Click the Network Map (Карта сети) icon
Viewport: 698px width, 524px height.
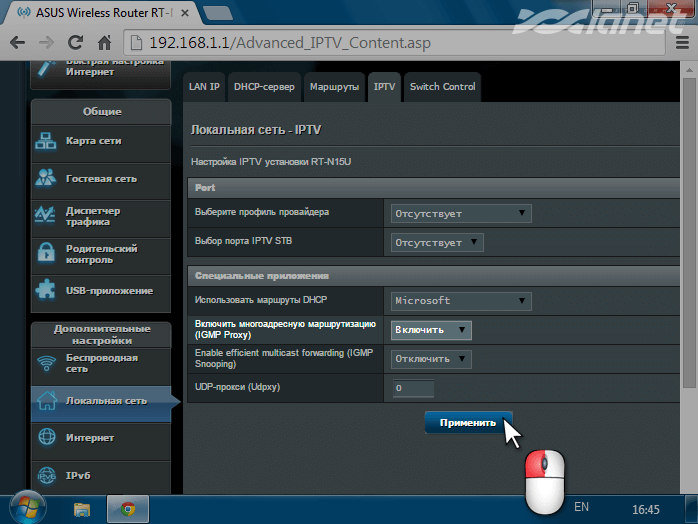[x=47, y=141]
